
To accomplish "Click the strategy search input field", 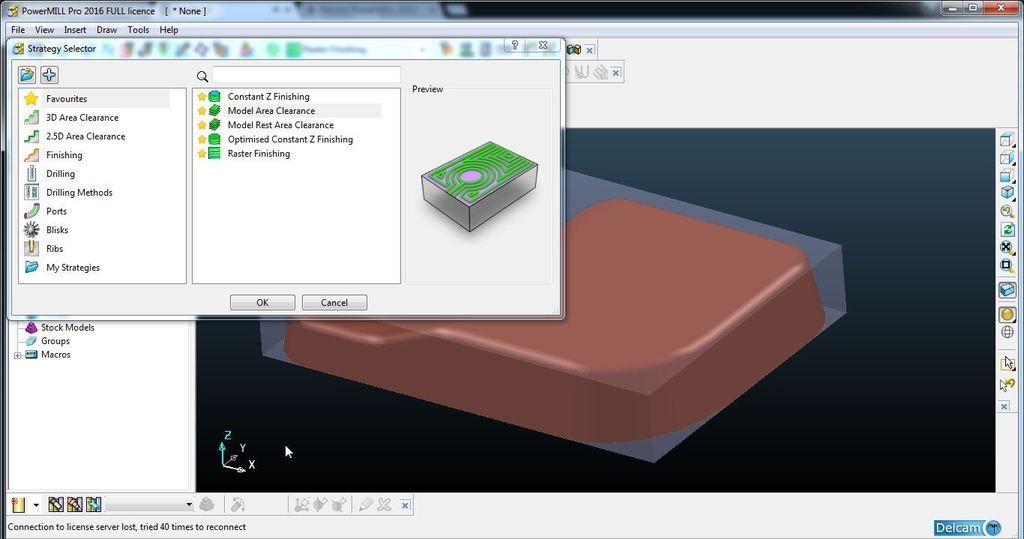I will point(306,76).
